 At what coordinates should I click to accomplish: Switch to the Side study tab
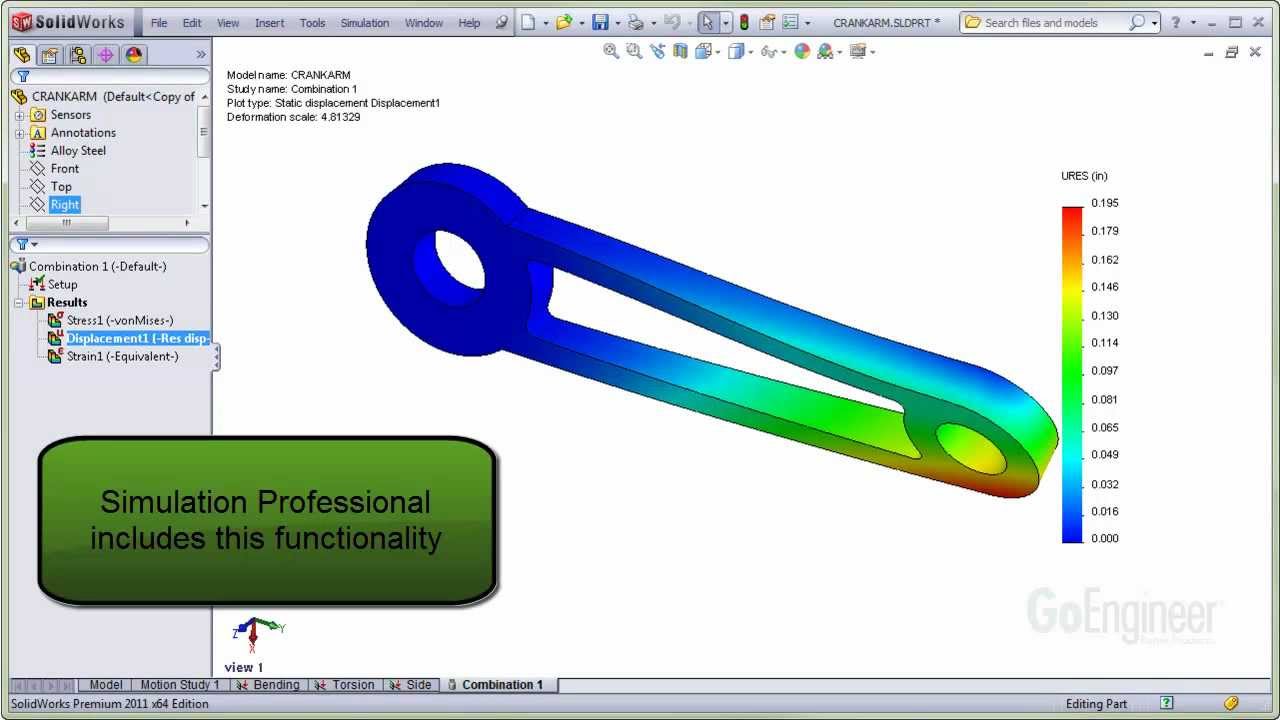coord(410,685)
